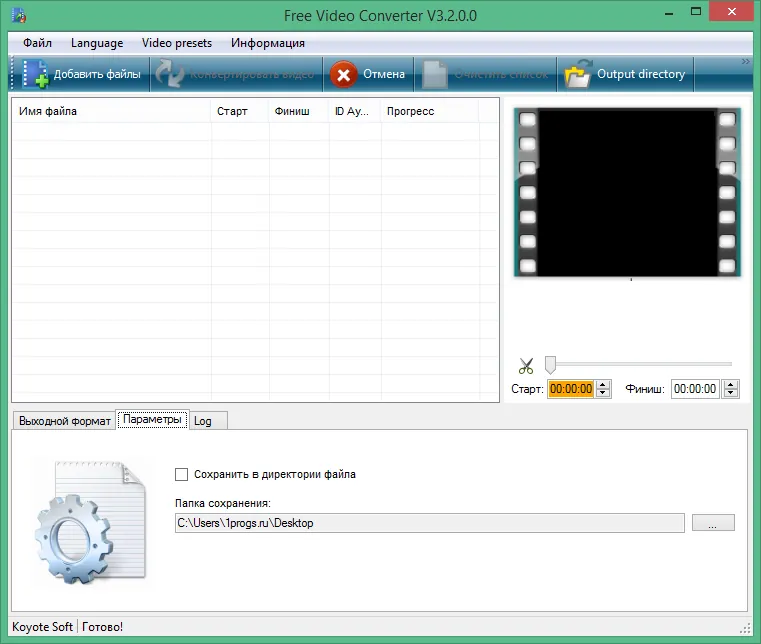The height and width of the screenshot is (644, 761).
Task: Click the Прогресс column header
Action: coord(430,111)
